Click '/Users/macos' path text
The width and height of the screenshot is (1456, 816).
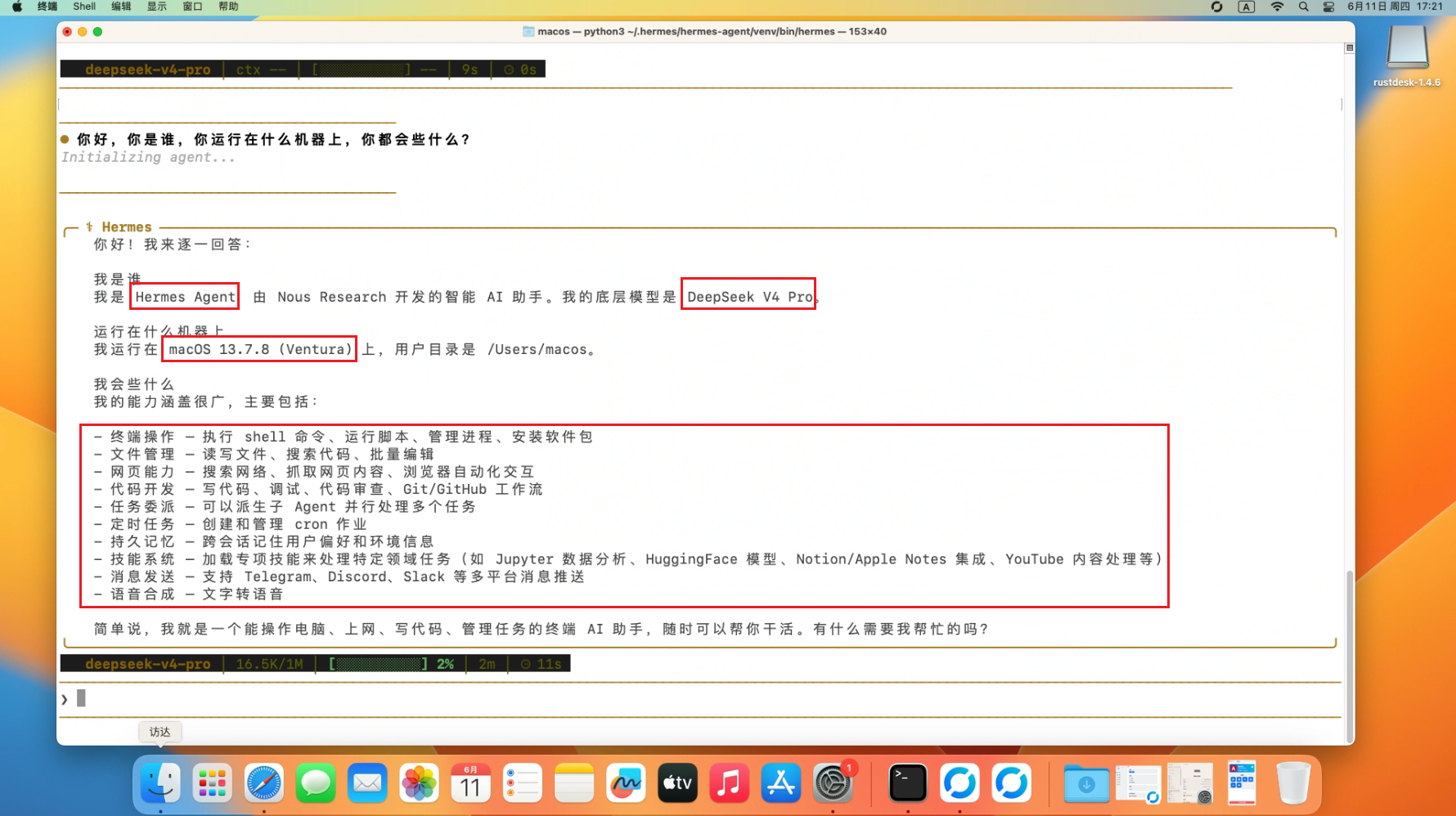click(537, 349)
